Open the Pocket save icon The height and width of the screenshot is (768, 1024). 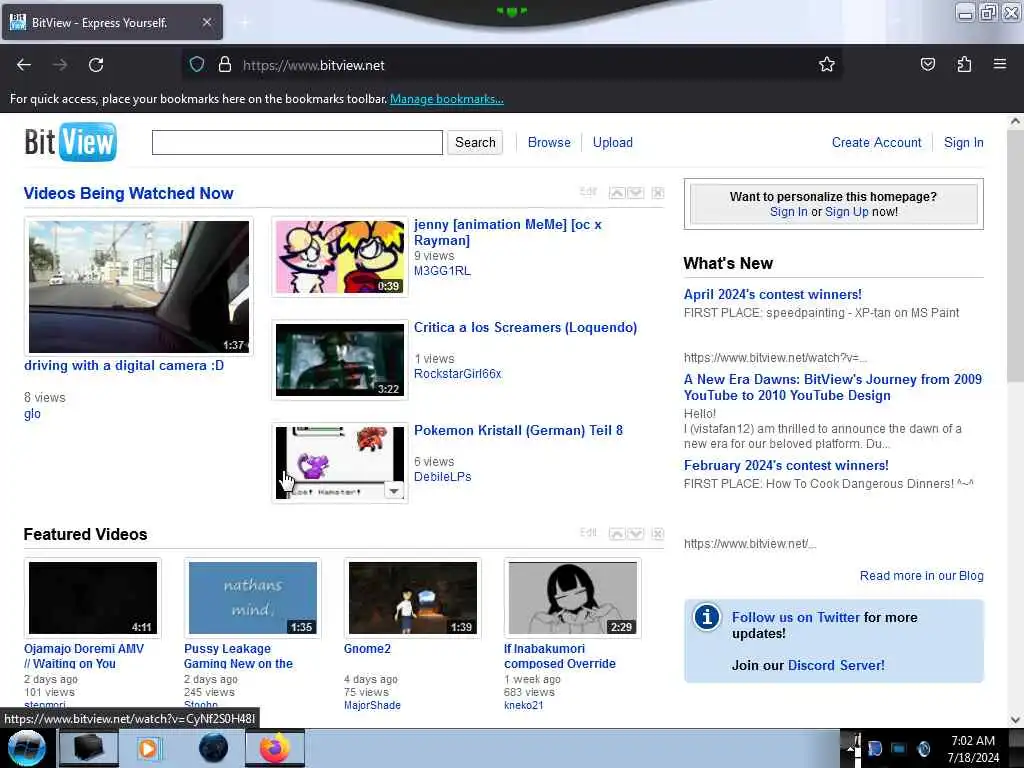[927, 64]
